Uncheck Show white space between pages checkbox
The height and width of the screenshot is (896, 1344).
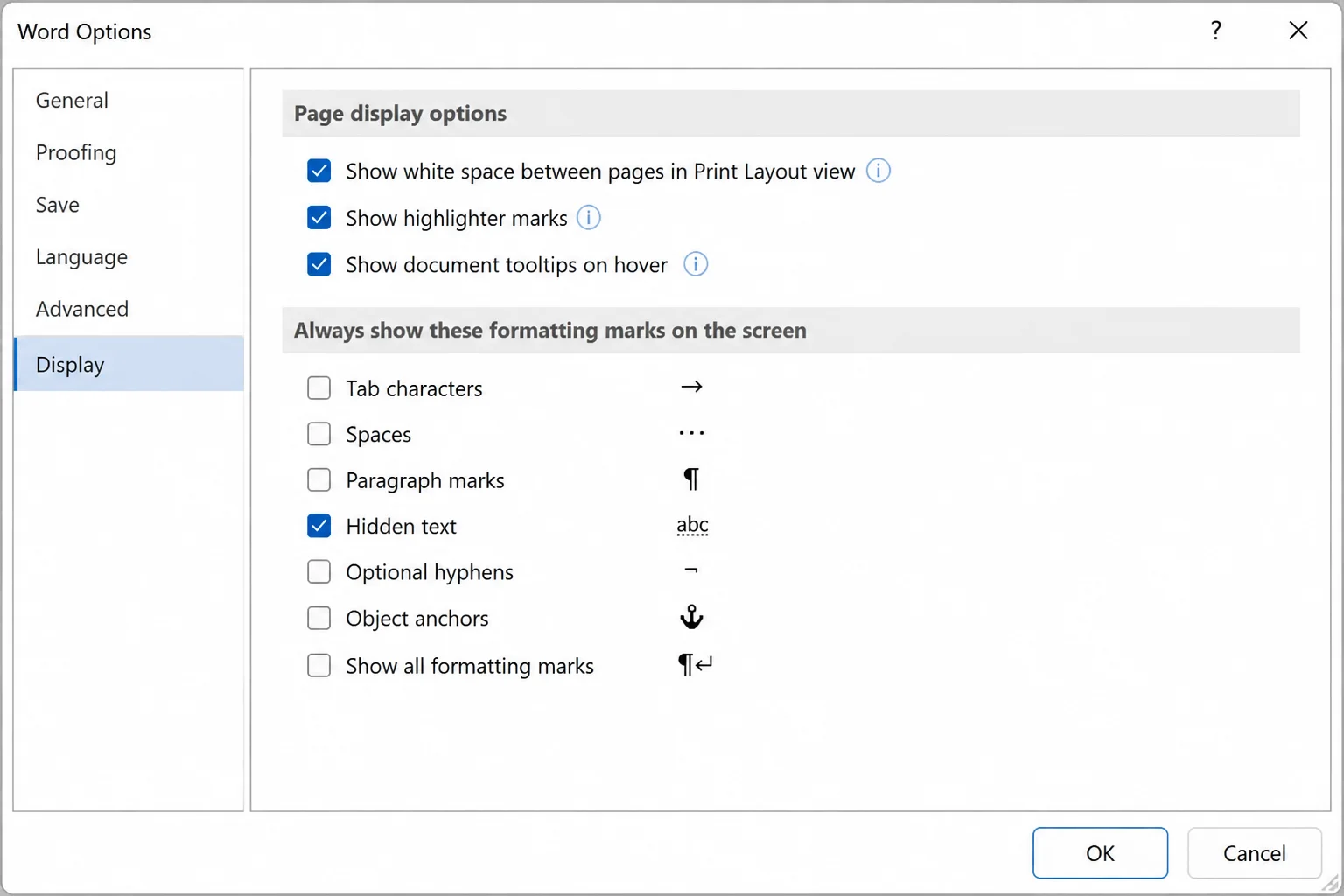coord(319,171)
